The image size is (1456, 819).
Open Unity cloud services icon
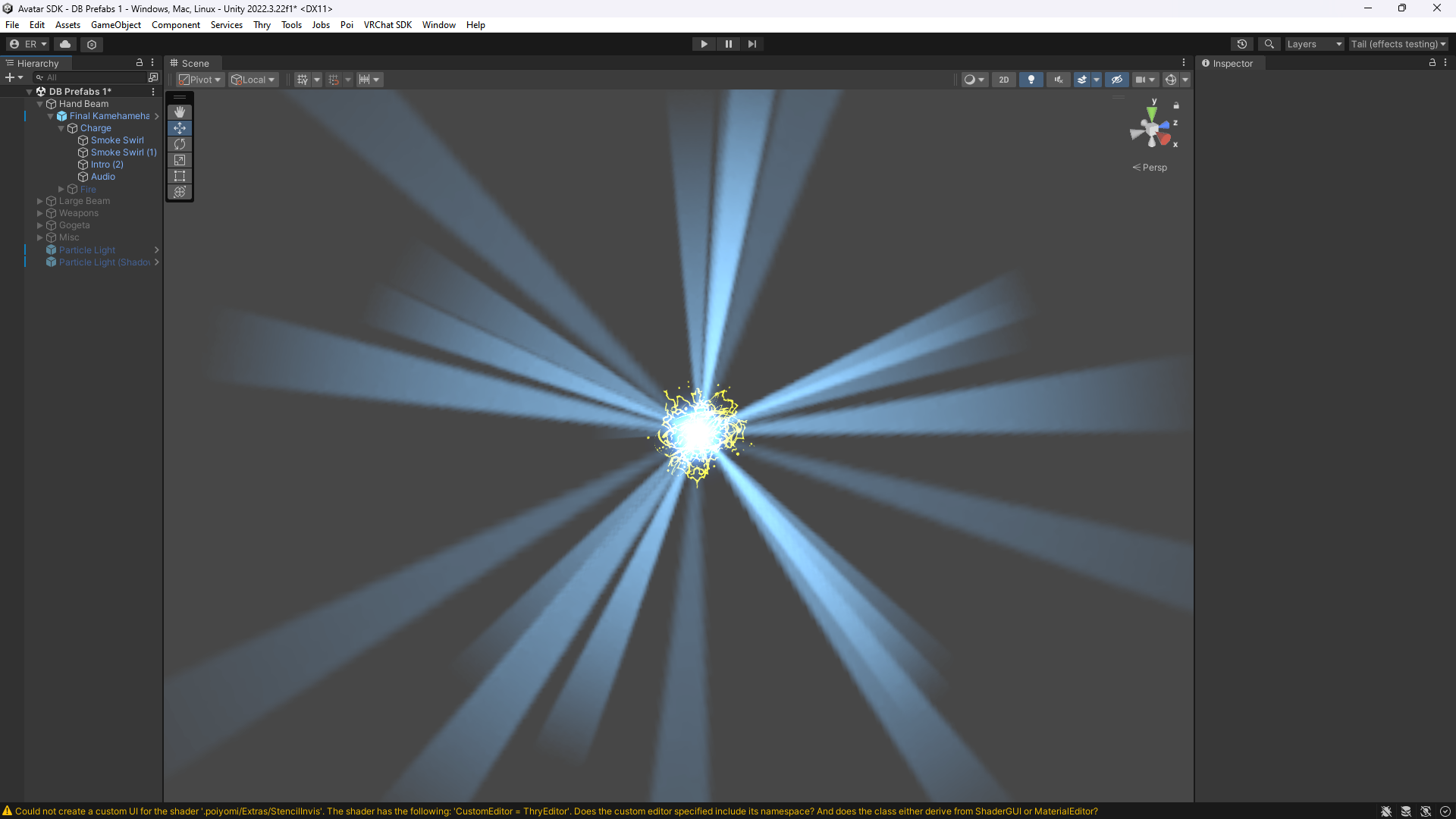(65, 44)
